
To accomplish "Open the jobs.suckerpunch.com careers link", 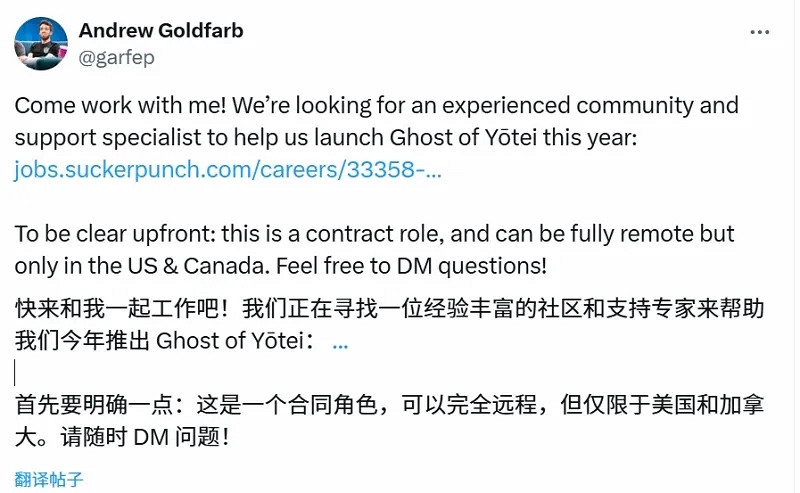I will point(227,170).
